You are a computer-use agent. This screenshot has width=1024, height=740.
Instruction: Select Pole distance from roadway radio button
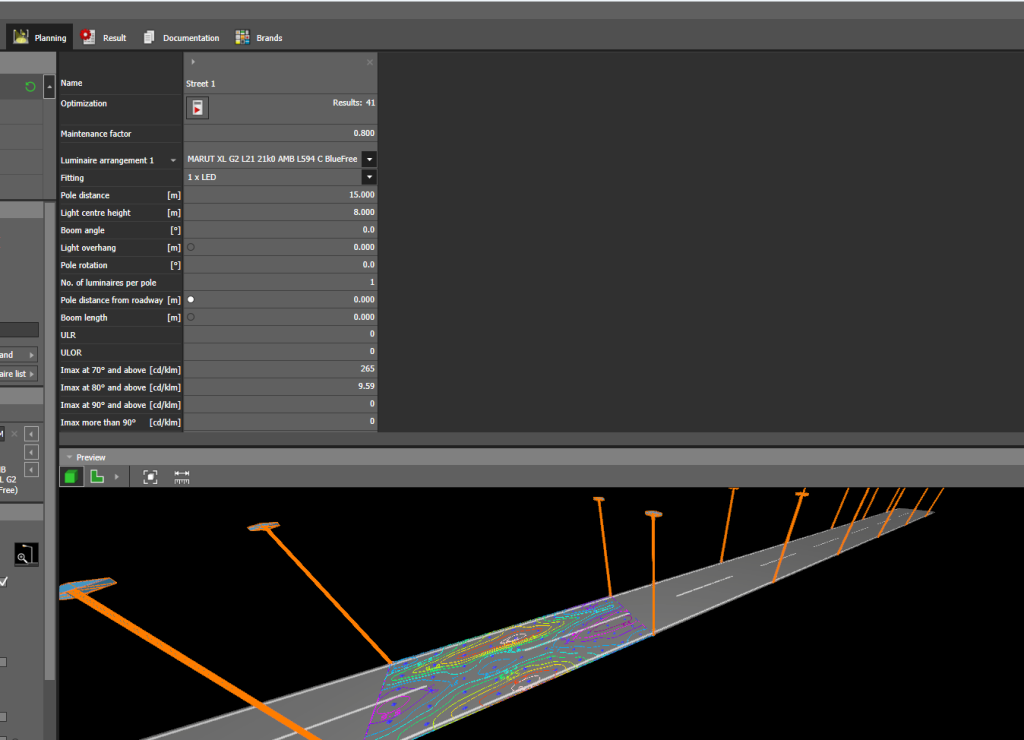pos(191,299)
